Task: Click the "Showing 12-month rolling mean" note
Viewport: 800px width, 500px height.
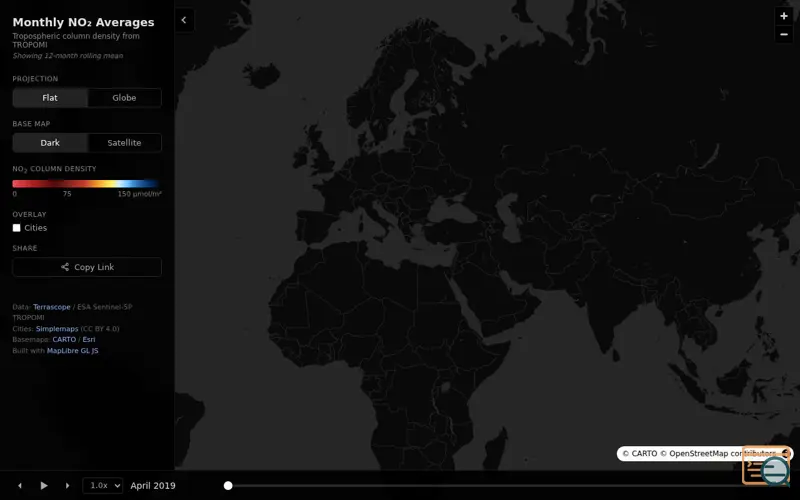Action: coord(68,56)
